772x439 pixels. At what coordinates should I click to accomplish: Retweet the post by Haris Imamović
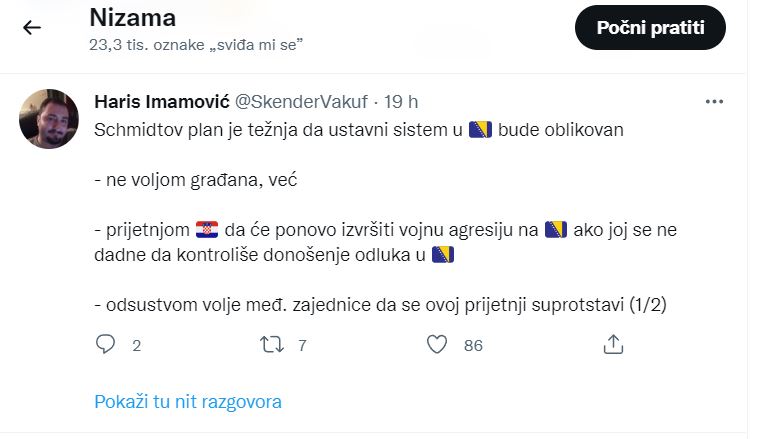pos(271,345)
